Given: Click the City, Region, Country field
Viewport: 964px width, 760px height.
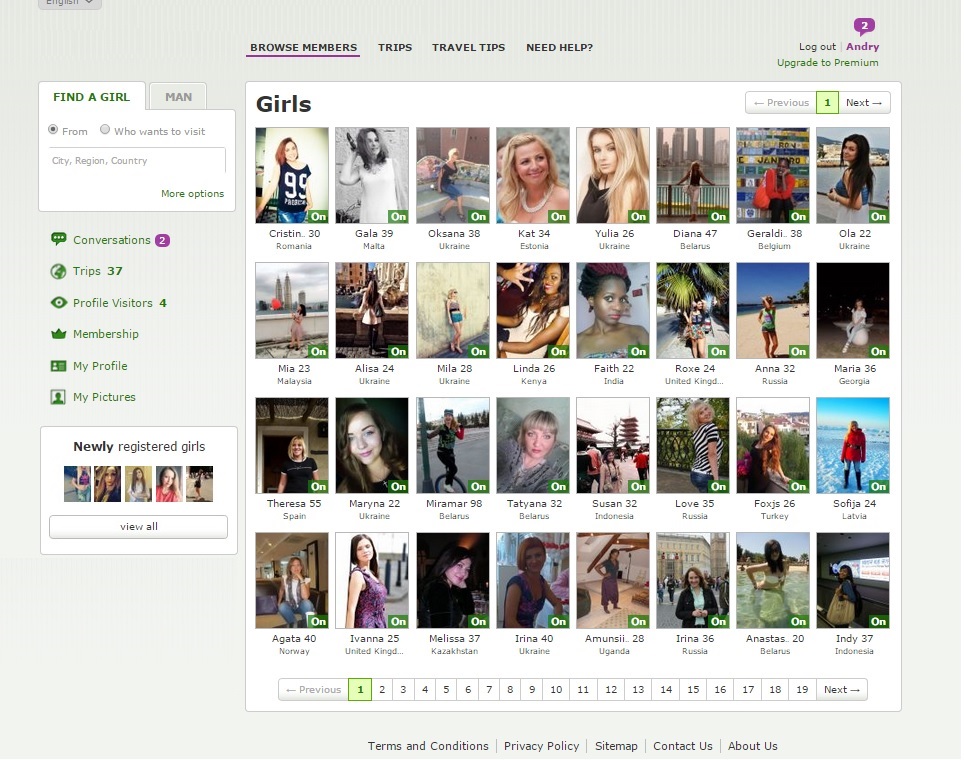Looking at the screenshot, I should tap(137, 160).
